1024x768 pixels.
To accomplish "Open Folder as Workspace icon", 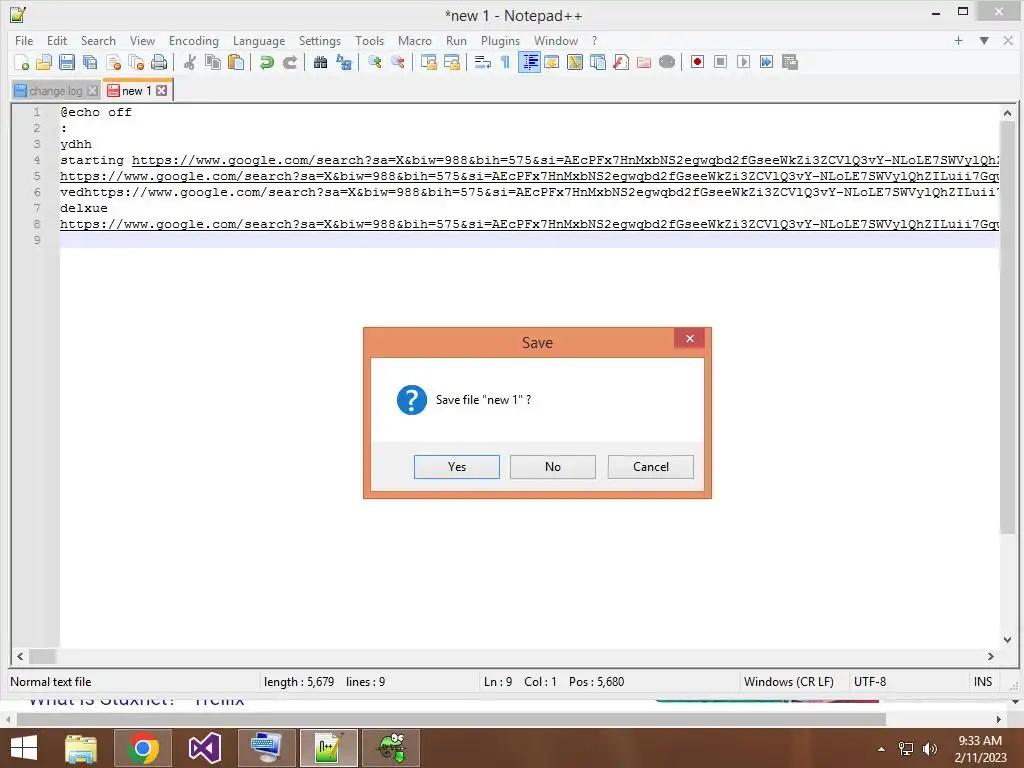I will 644,62.
